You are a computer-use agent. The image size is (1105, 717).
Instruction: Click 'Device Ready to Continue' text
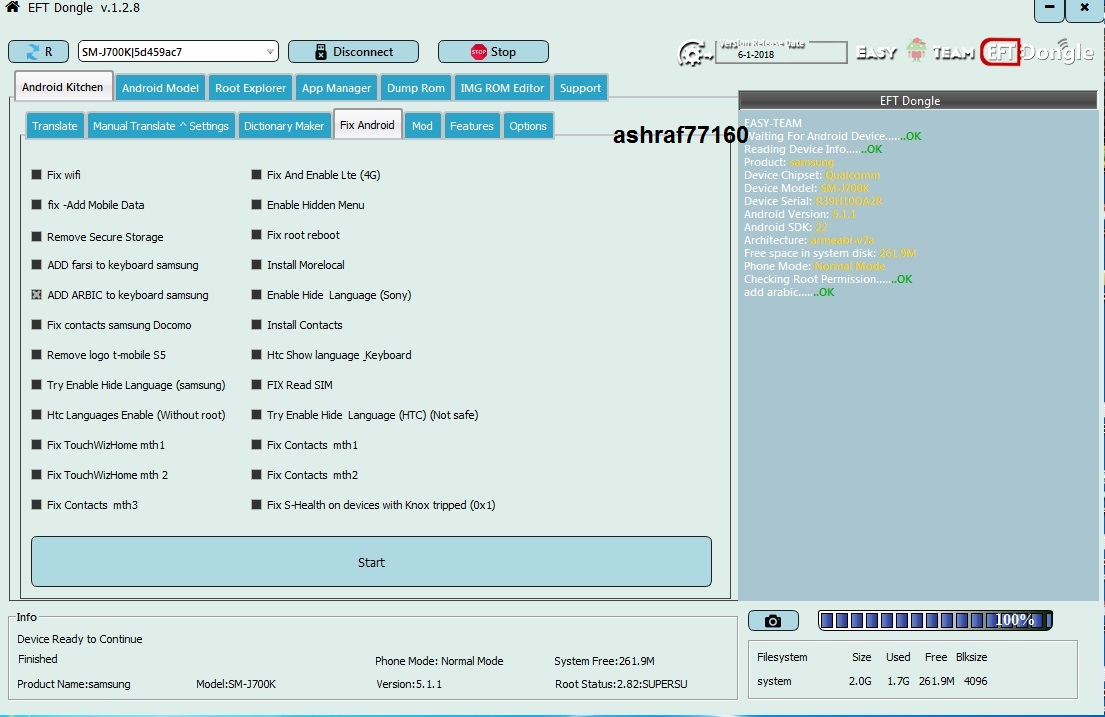click(80, 639)
